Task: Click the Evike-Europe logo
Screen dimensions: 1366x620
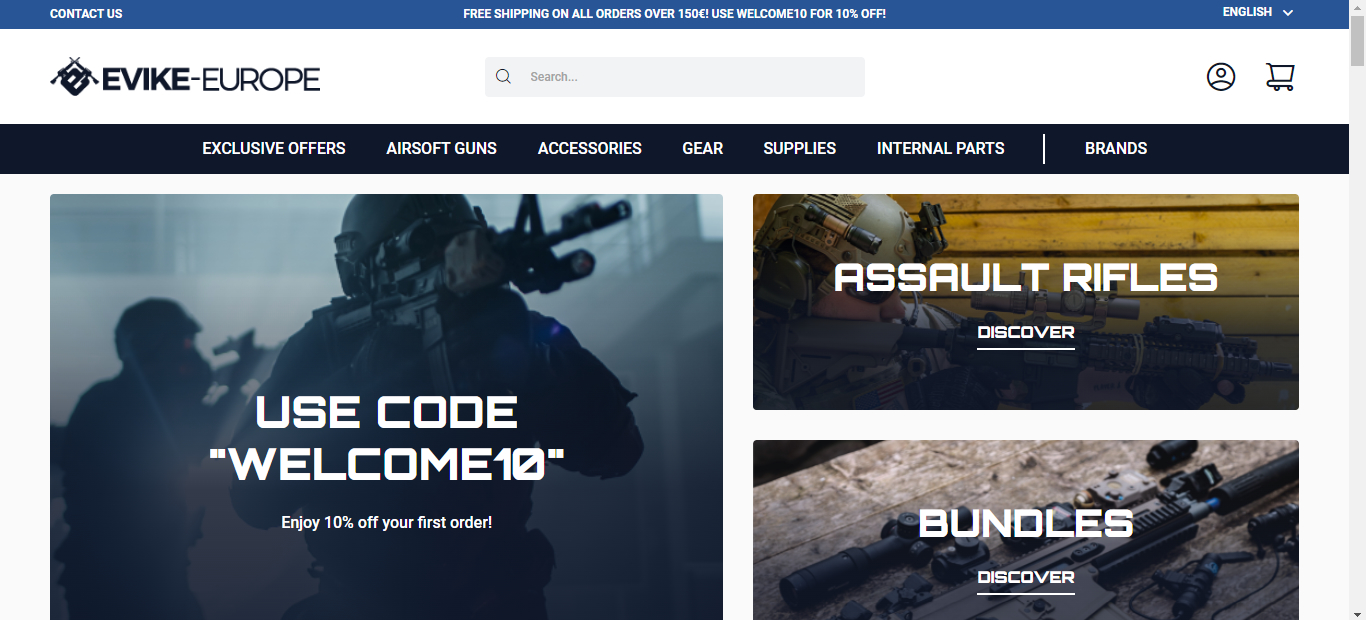Action: (x=185, y=76)
